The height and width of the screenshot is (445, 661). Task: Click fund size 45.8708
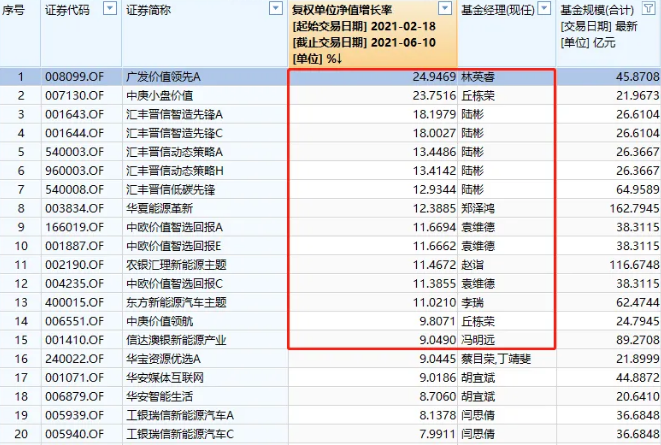click(637, 77)
